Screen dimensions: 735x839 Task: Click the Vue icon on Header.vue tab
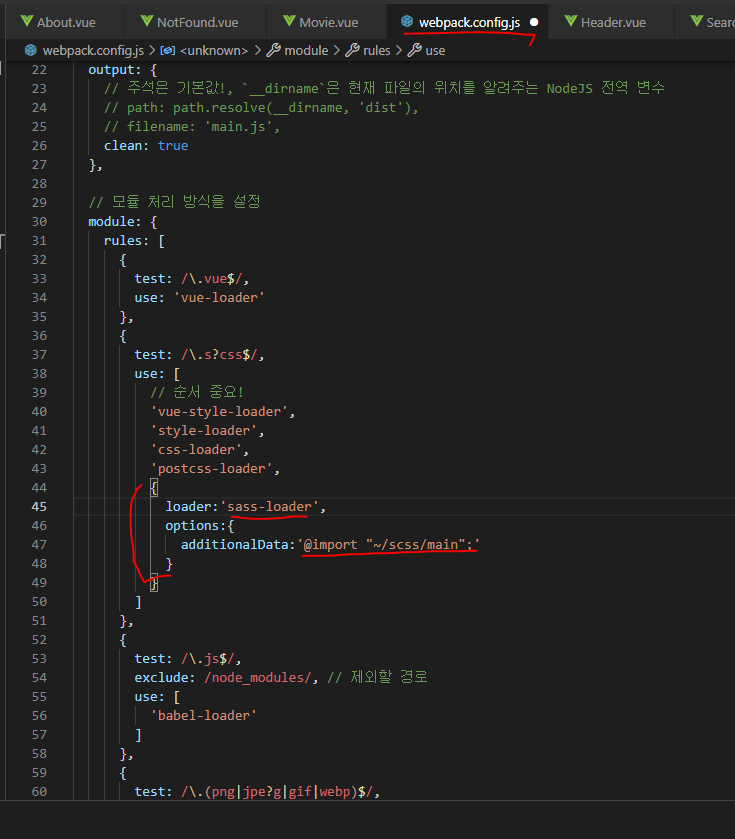coord(571,21)
